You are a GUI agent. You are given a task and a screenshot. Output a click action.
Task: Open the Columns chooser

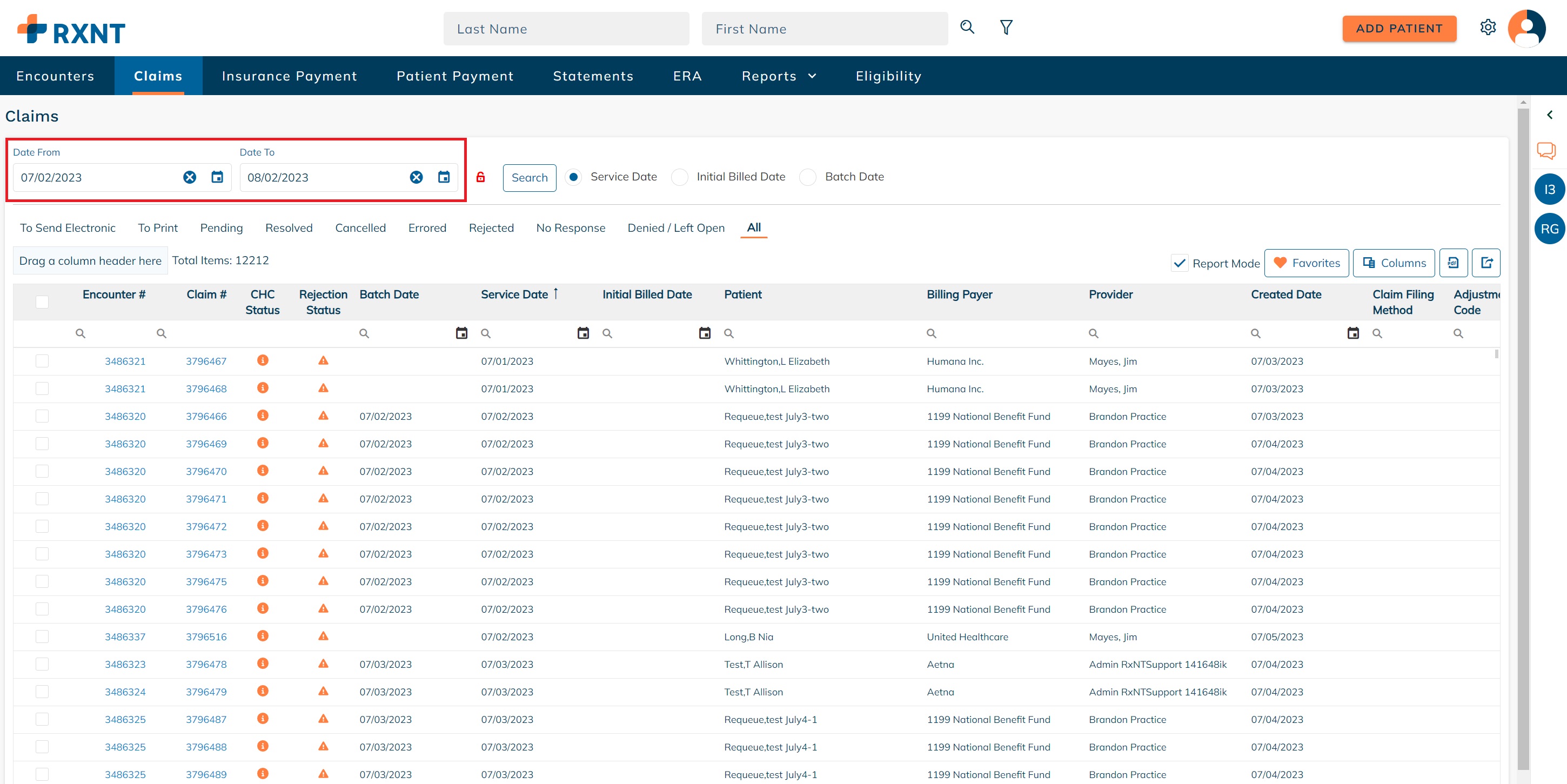[1394, 263]
